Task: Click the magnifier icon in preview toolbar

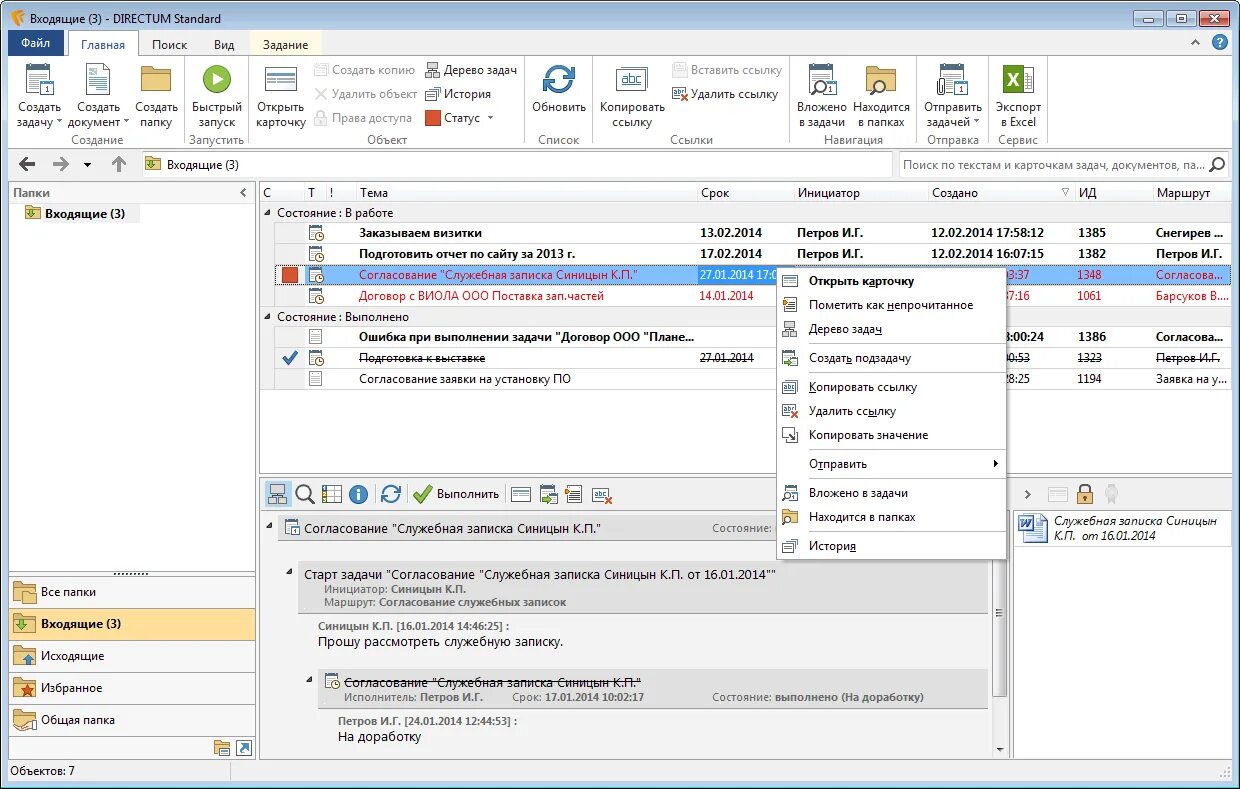Action: (x=305, y=494)
